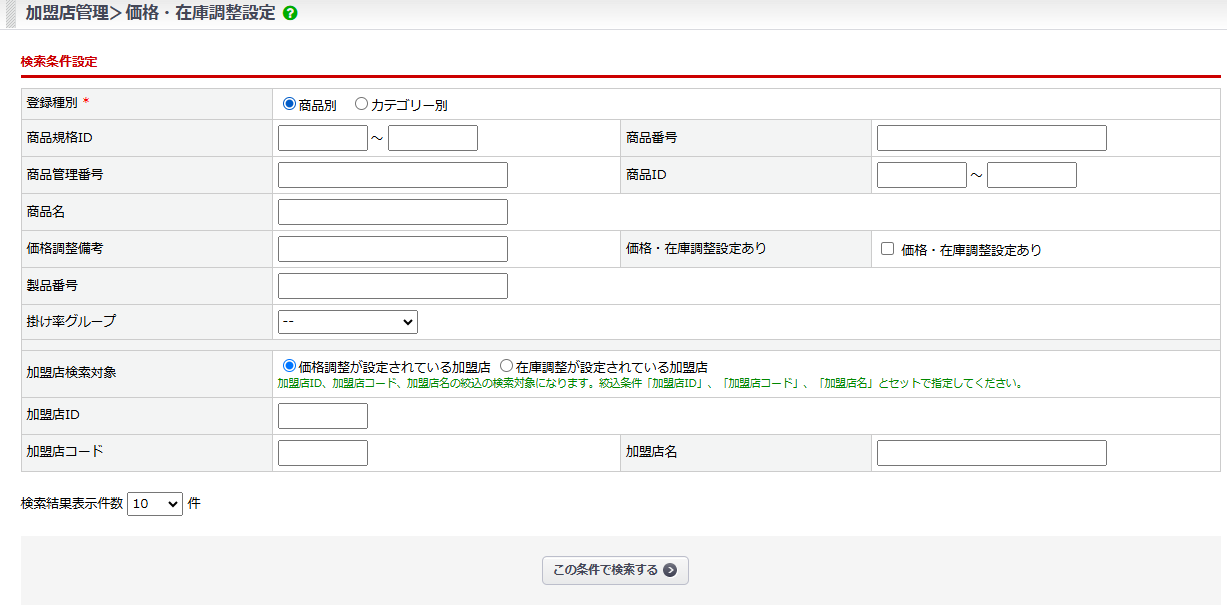This screenshot has height=608, width=1227.
Task: Select the 製品番号 text box
Action: coord(392,286)
